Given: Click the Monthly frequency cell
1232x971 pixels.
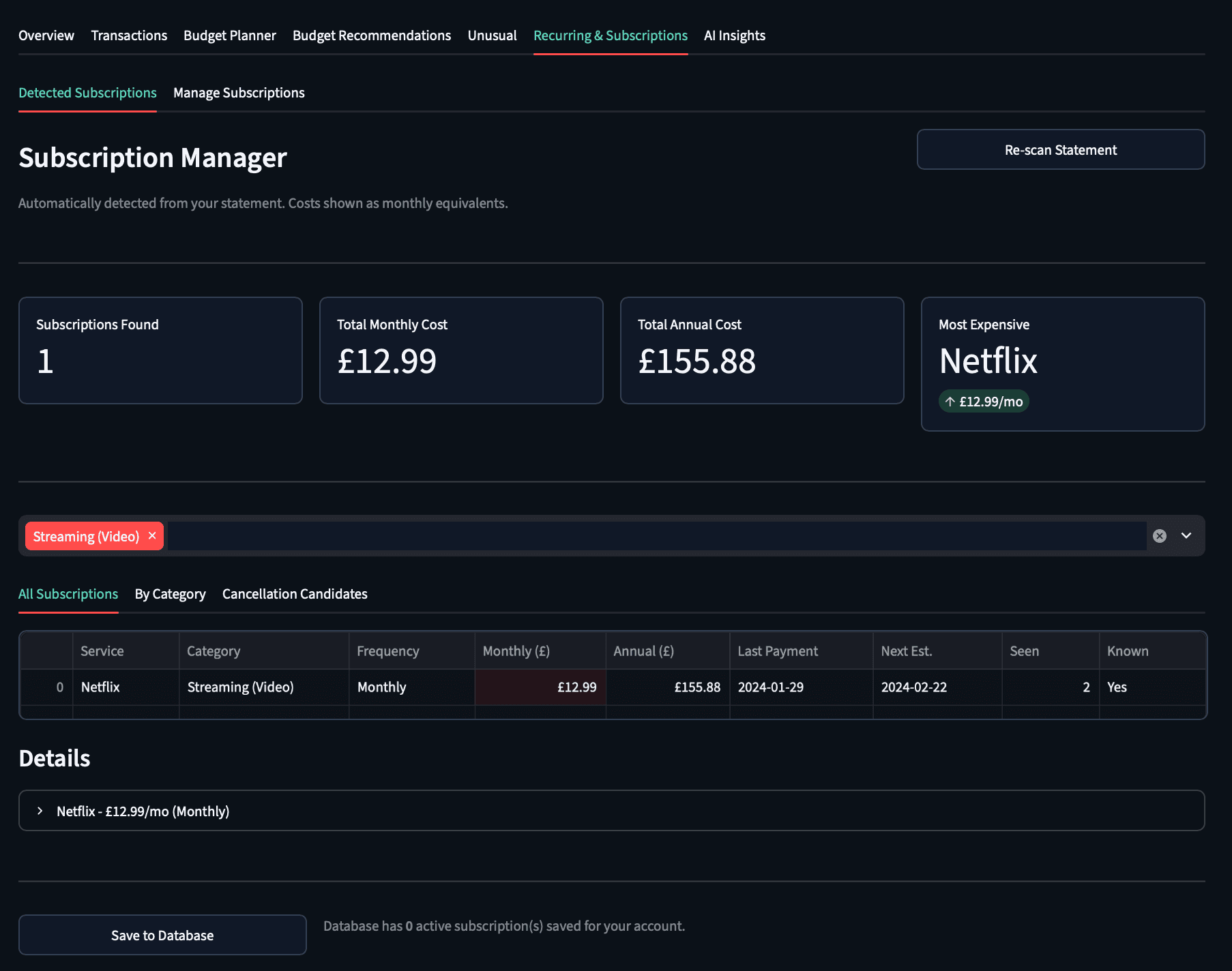Looking at the screenshot, I should click(412, 687).
